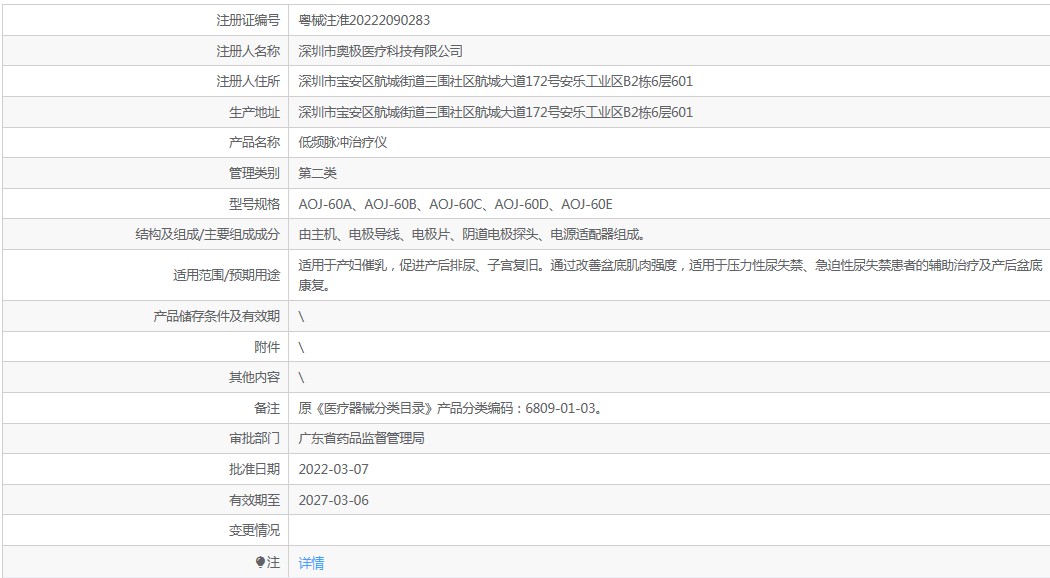Click the 型号规格 label

click(254, 204)
